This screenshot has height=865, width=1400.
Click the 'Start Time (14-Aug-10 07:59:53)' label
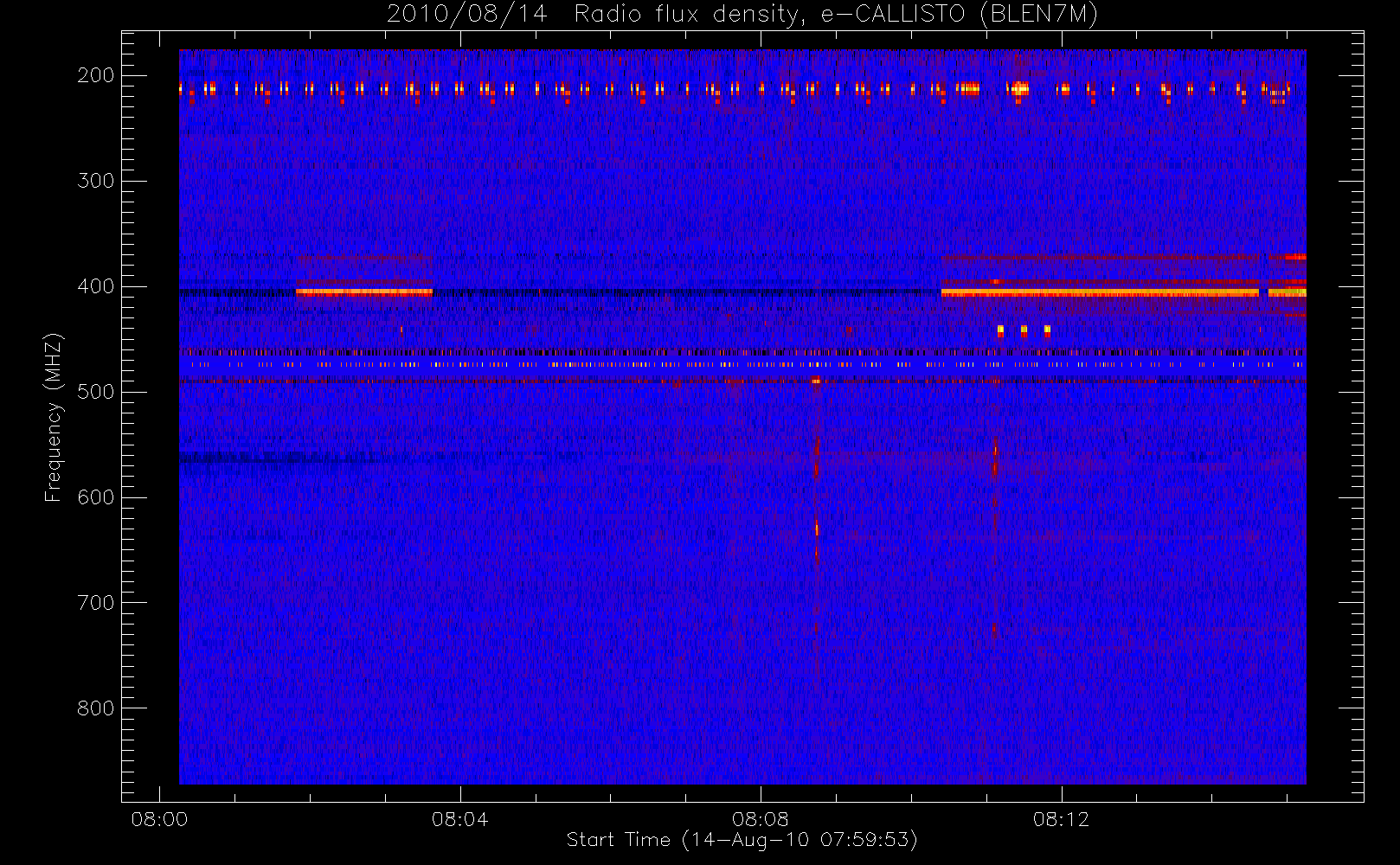(x=742, y=840)
